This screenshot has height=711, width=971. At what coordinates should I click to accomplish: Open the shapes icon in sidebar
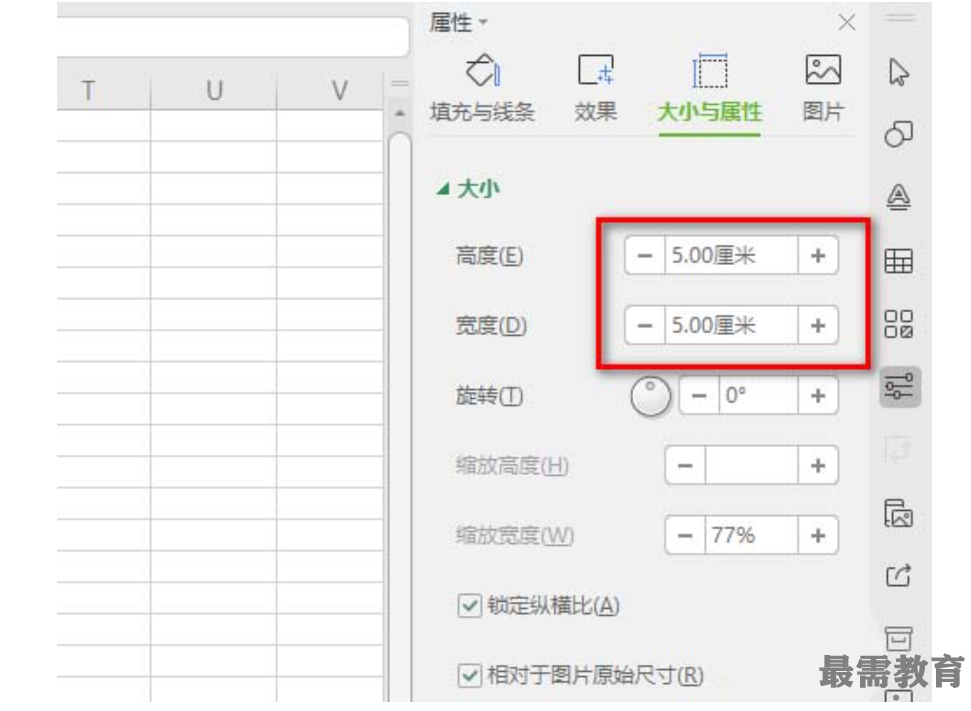[899, 134]
